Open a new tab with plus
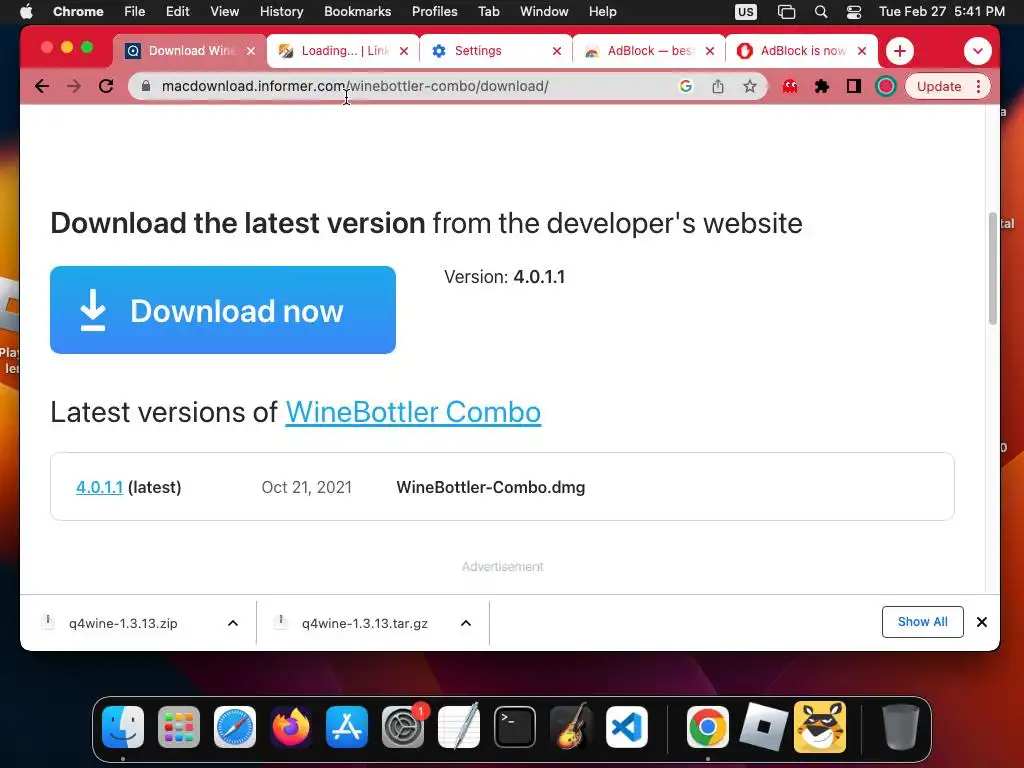 pyautogui.click(x=900, y=51)
